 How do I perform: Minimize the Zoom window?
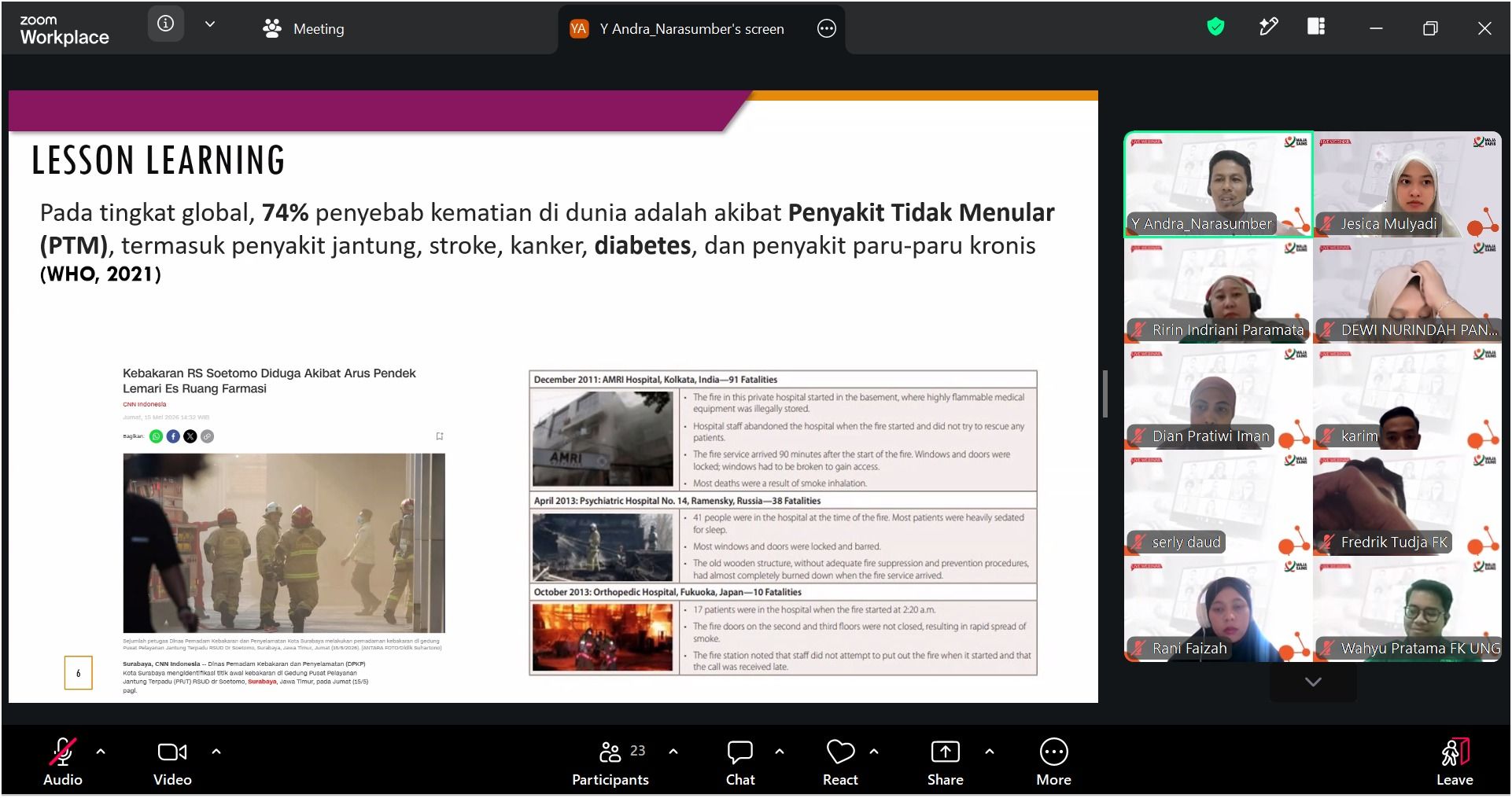tap(1376, 28)
